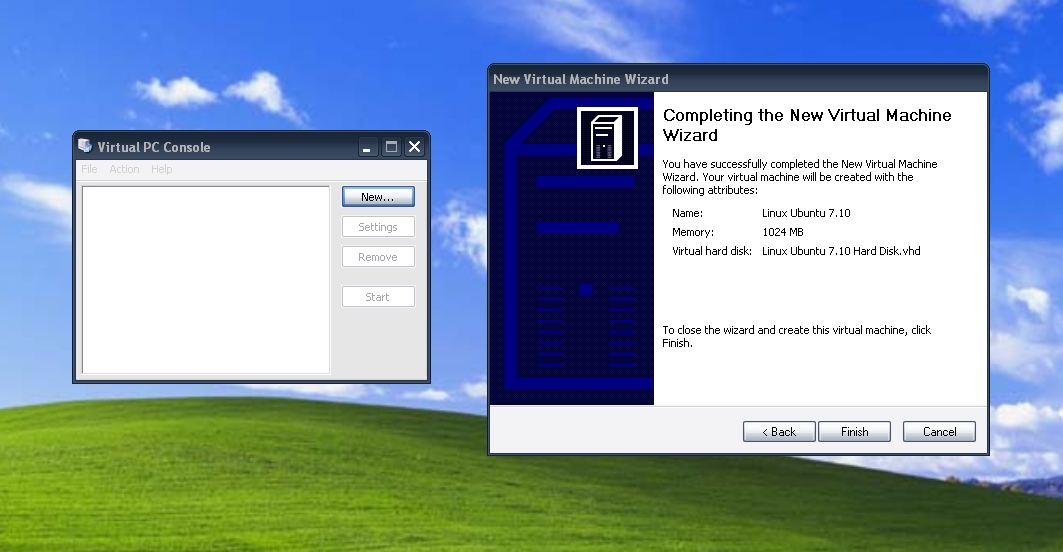Click New... in Virtual PC Console
Screen dimensions: 1063x552
(378, 197)
